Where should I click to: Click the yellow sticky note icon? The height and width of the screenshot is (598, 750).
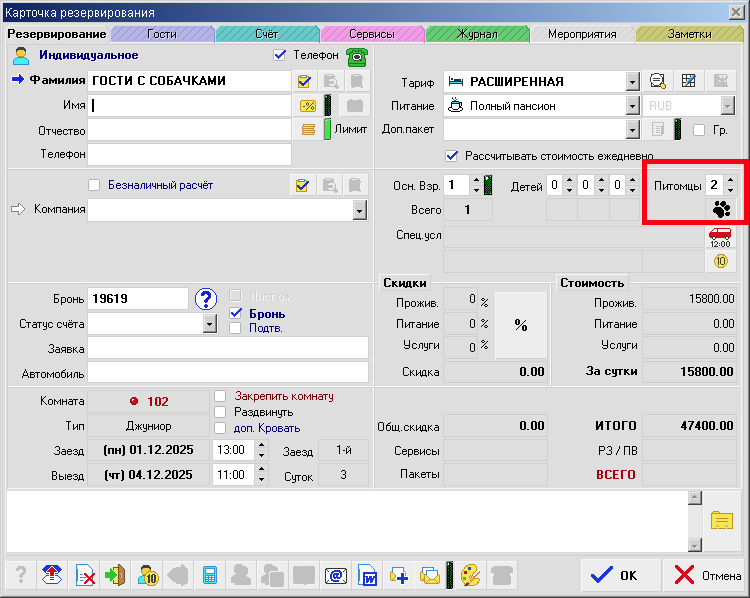point(721,519)
